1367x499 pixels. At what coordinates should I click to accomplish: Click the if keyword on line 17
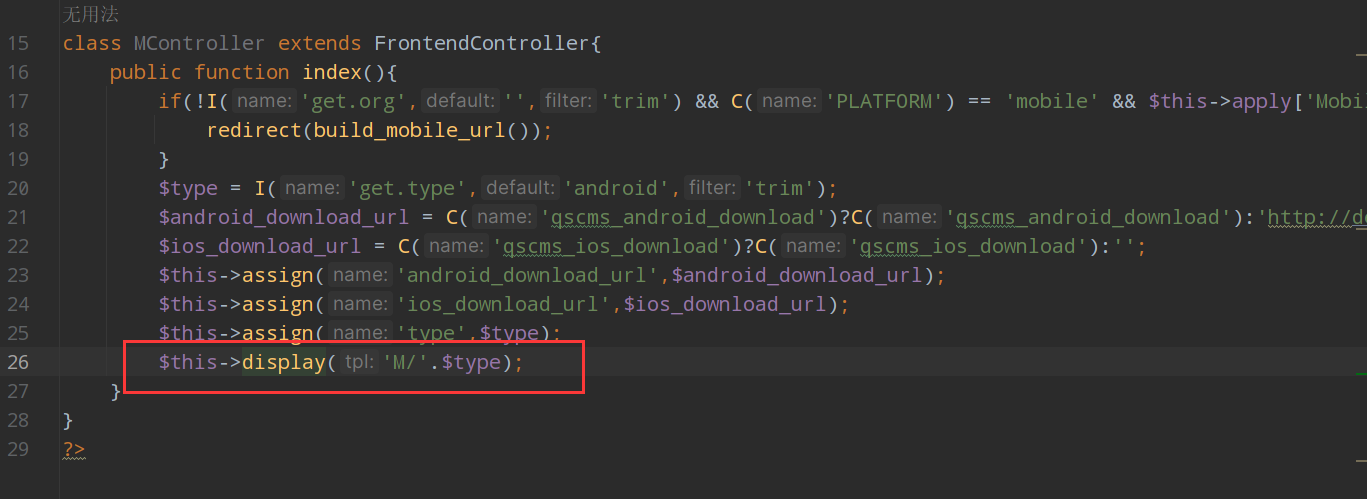tap(170, 101)
